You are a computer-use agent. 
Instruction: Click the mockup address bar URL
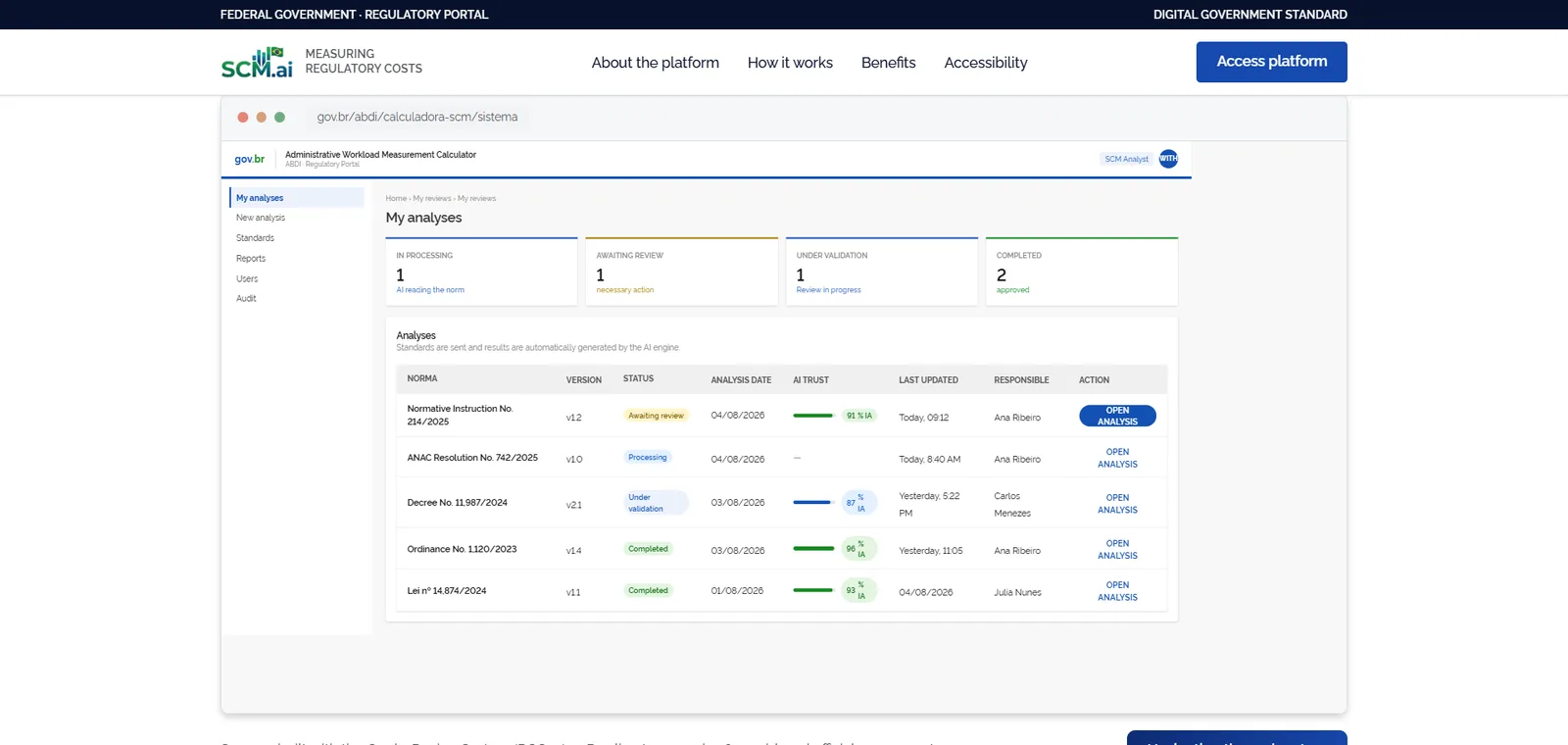click(416, 117)
